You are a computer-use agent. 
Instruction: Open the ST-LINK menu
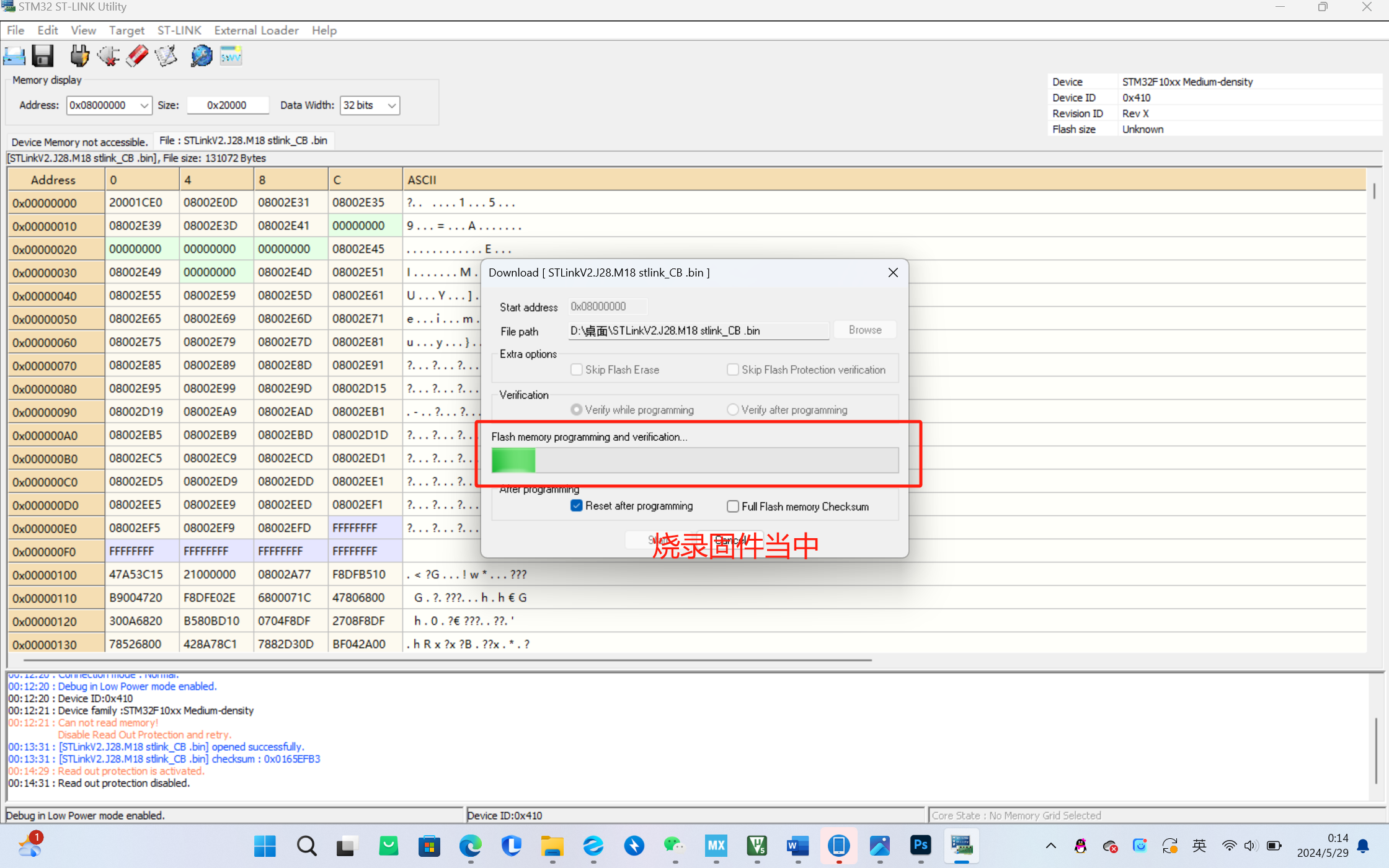click(179, 30)
